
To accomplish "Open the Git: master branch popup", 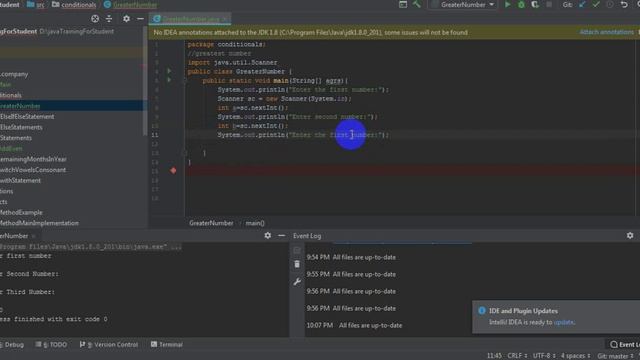I will tap(616, 356).
